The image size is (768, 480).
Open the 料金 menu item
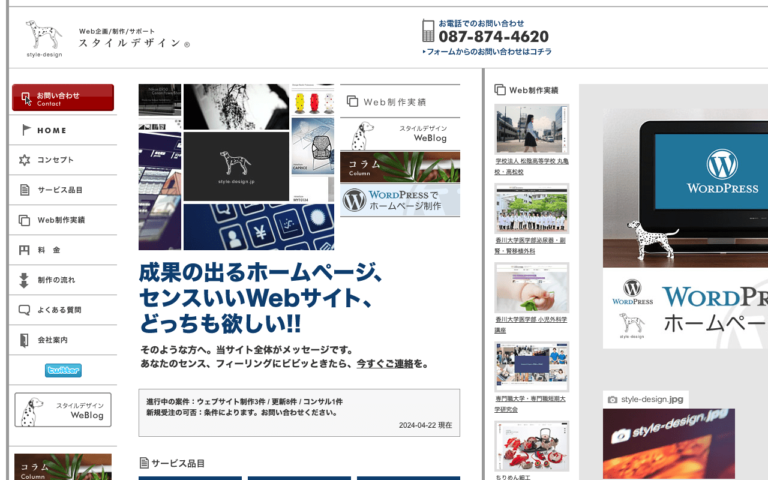[63, 250]
